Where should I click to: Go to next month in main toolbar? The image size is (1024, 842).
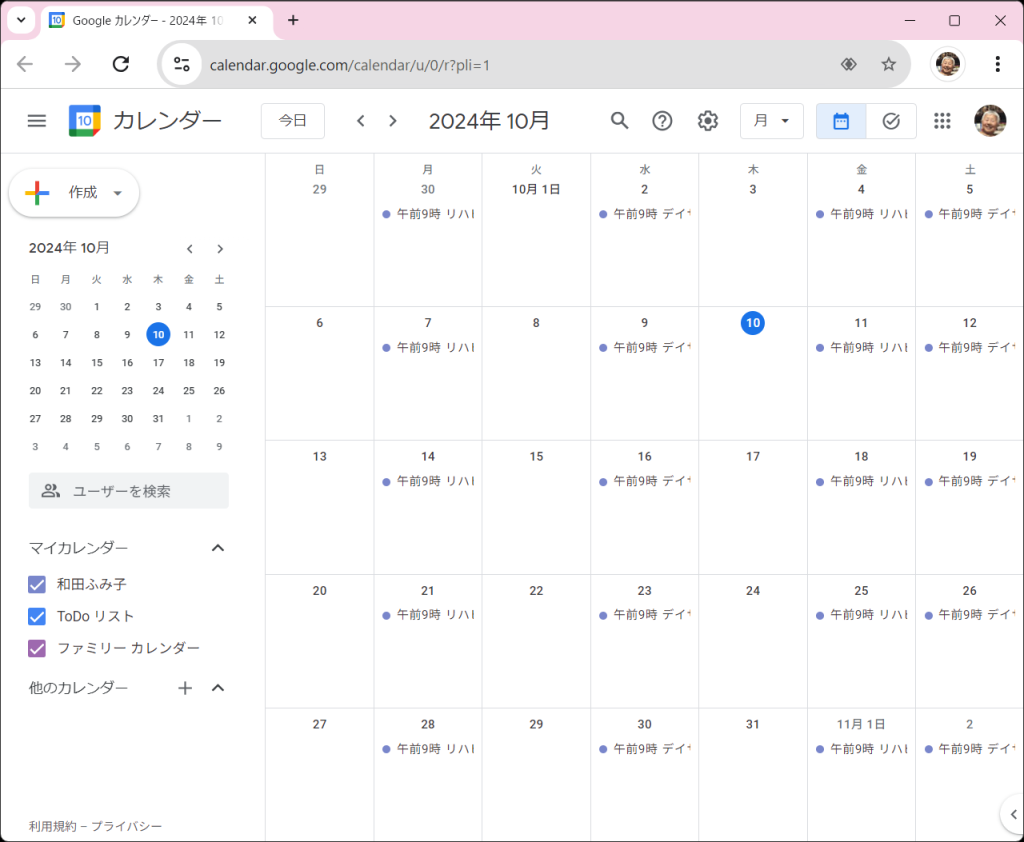[393, 121]
